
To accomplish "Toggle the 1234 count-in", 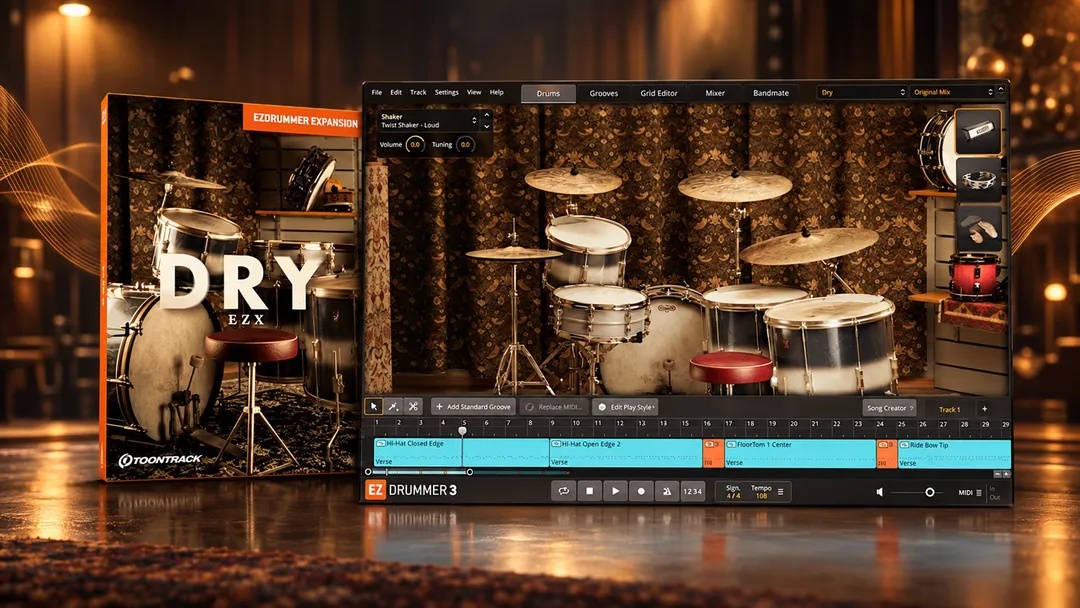I will (x=692, y=491).
